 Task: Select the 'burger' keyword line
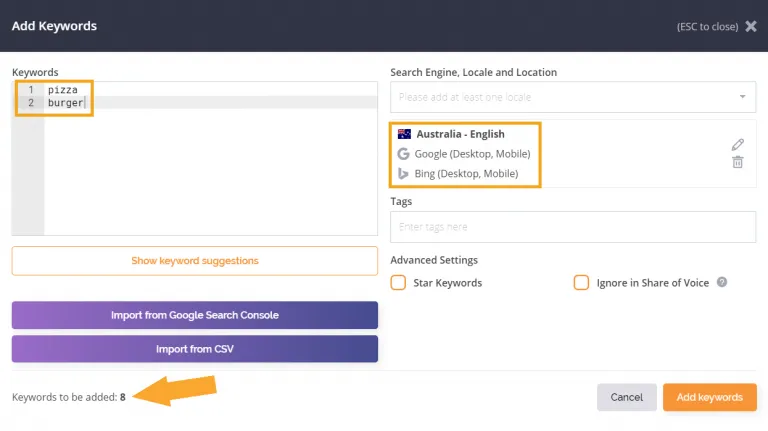tap(66, 103)
